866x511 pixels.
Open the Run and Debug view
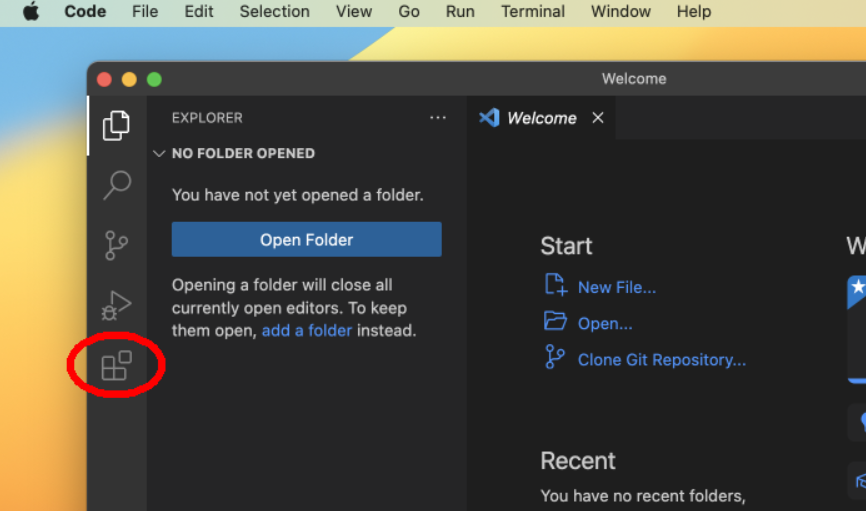[117, 305]
